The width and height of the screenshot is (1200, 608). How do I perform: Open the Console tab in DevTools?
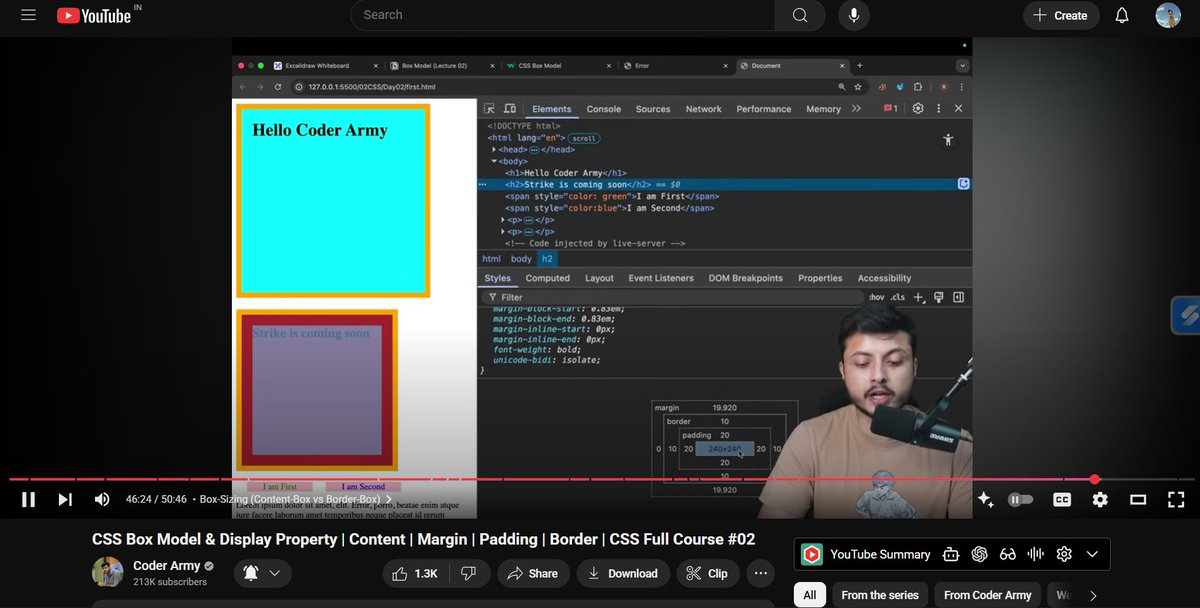point(603,108)
